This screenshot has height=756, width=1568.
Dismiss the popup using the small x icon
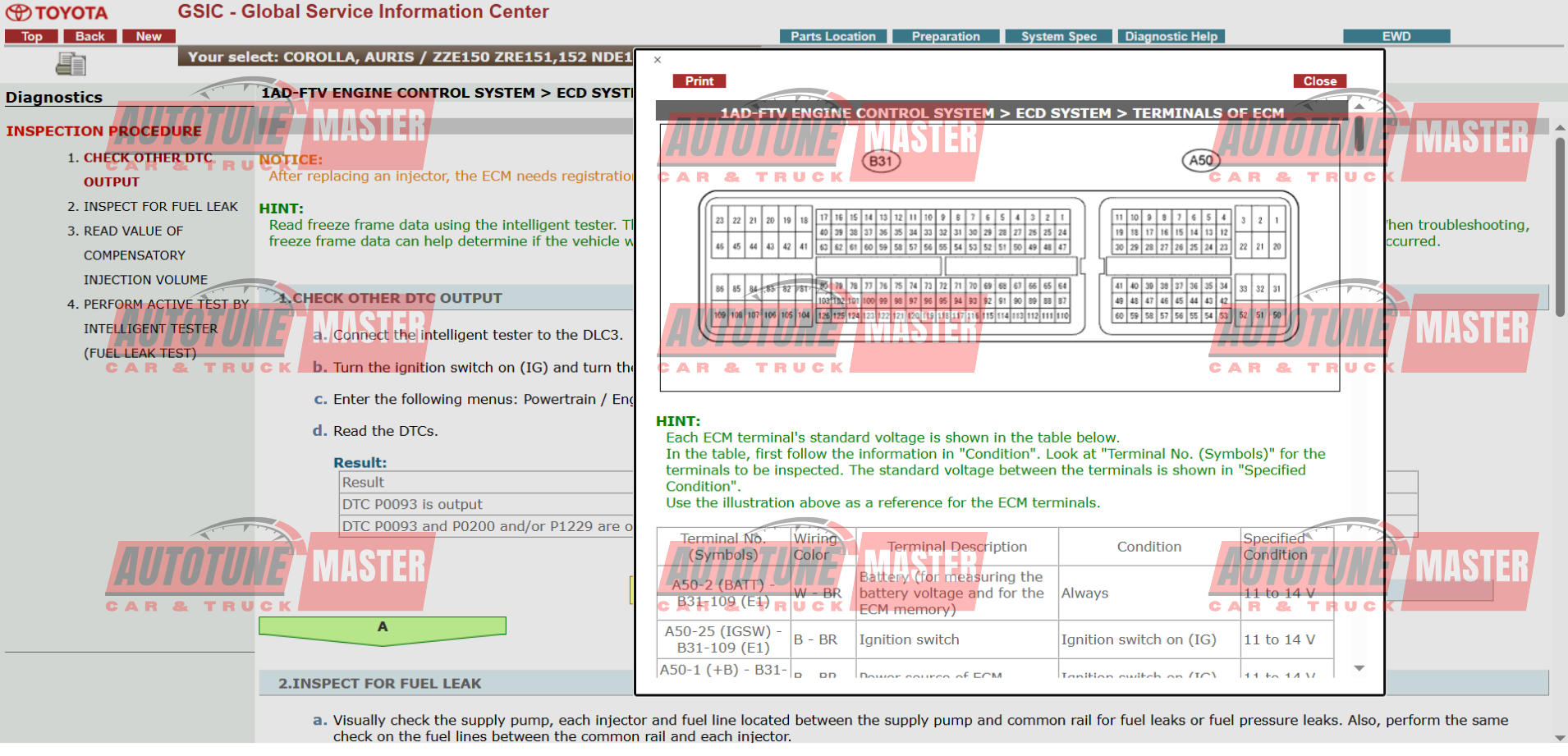click(658, 60)
